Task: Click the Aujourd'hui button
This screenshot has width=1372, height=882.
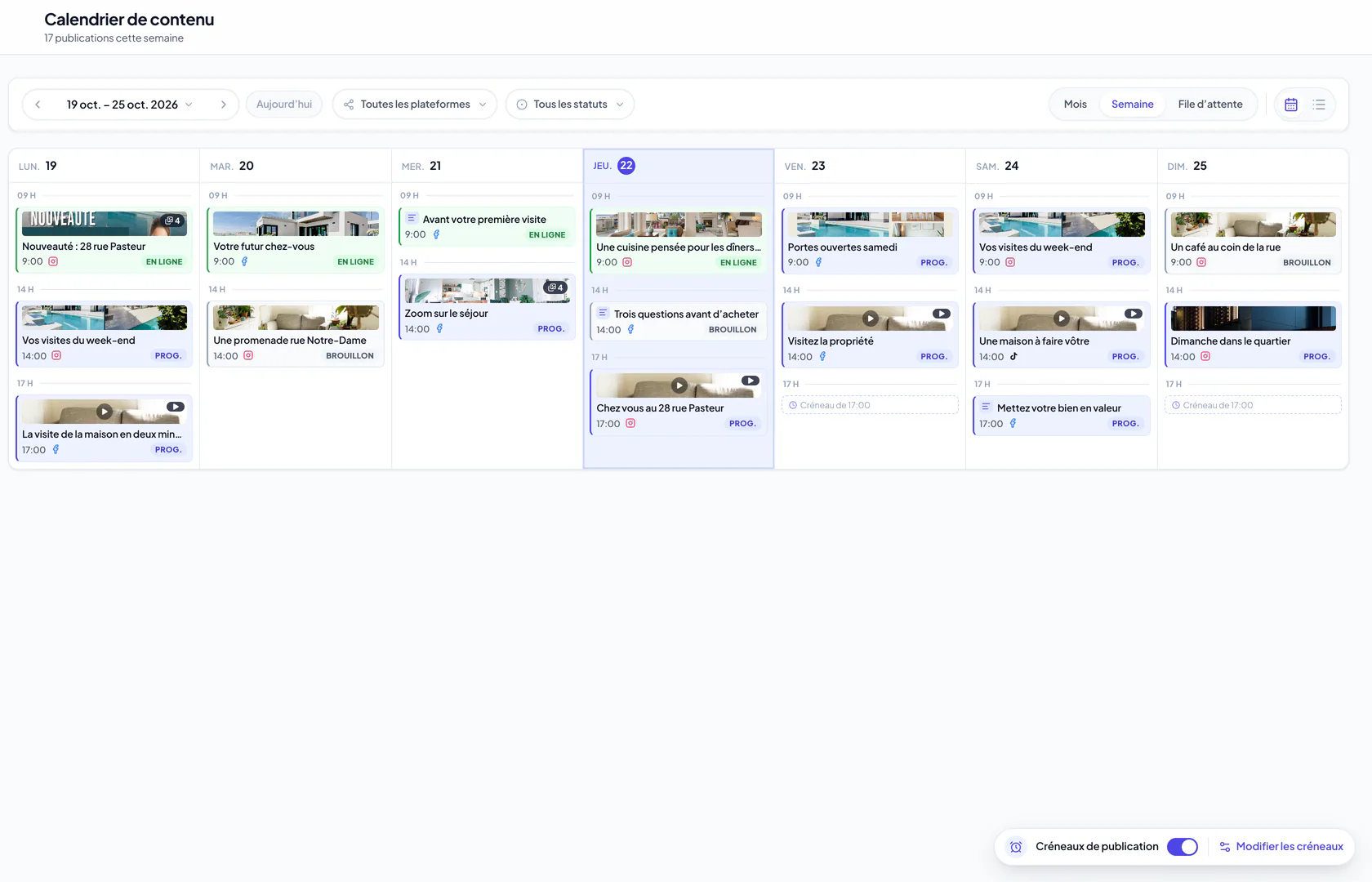Action: tap(284, 105)
